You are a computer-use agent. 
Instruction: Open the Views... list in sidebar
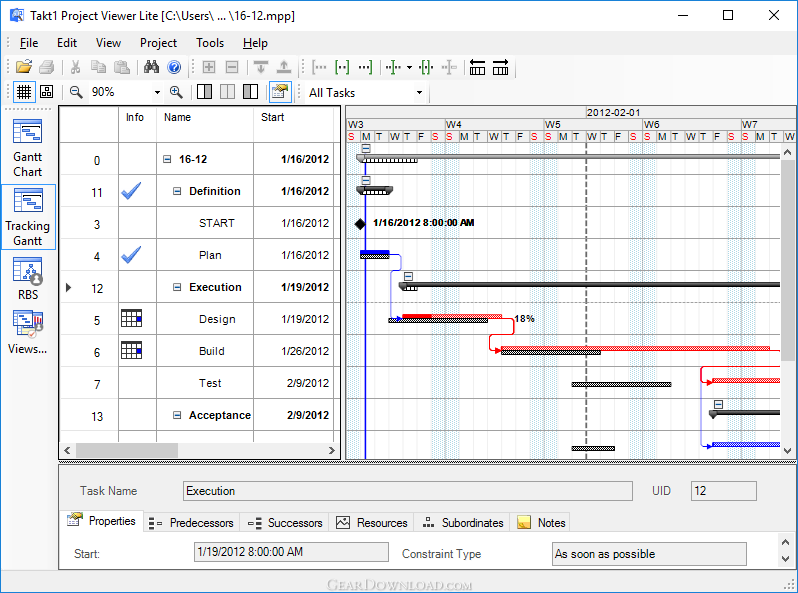coord(27,332)
